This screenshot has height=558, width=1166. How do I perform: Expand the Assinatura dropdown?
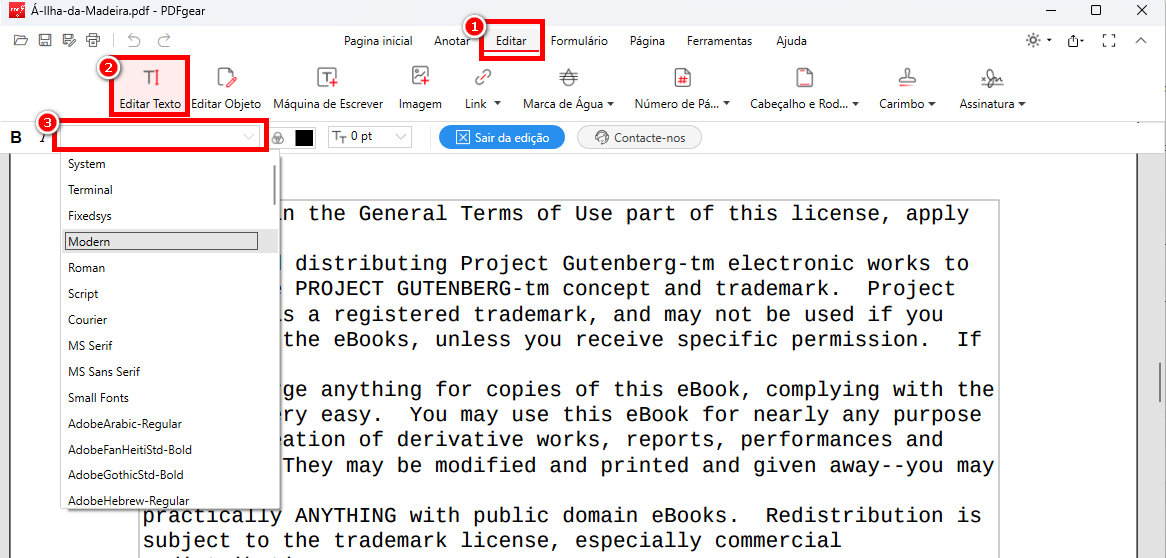[992, 103]
